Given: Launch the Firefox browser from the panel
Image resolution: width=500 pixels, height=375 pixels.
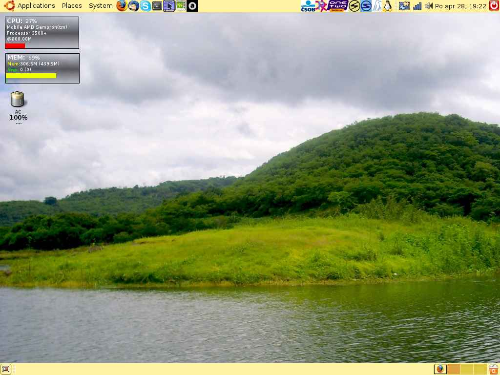Looking at the screenshot, I should click(122, 6).
